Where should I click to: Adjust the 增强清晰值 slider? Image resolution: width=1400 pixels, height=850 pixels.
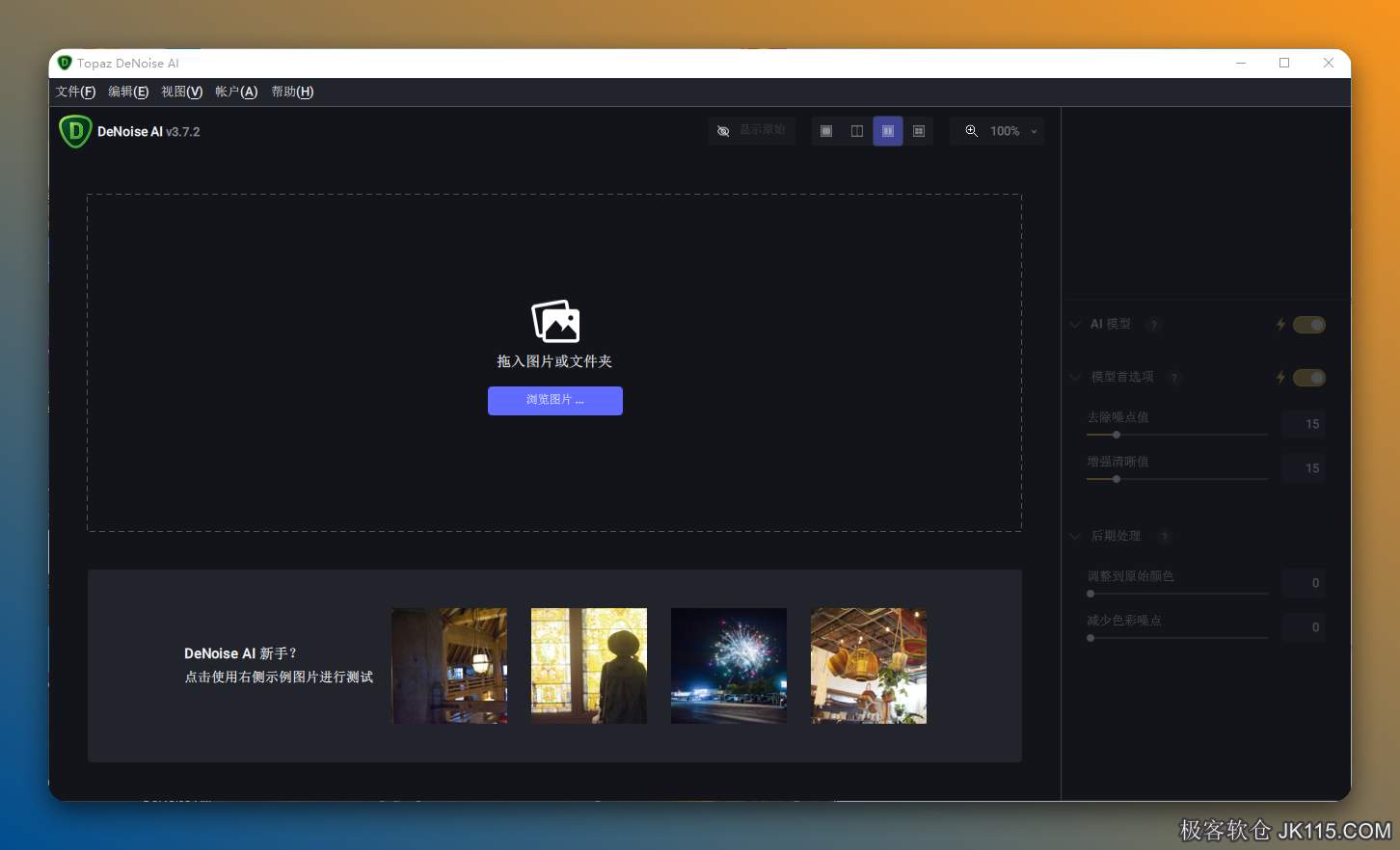click(x=1177, y=479)
